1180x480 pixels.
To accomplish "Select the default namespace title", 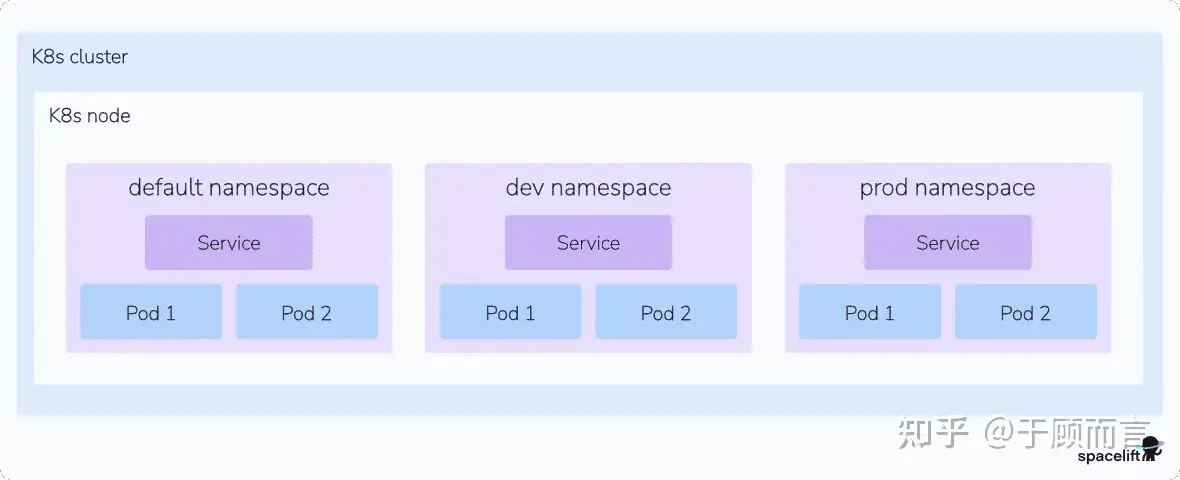I will click(x=229, y=187).
